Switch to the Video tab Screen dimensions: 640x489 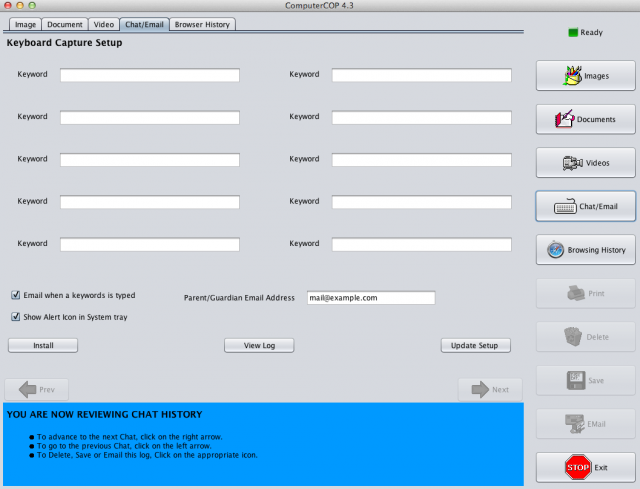[104, 24]
